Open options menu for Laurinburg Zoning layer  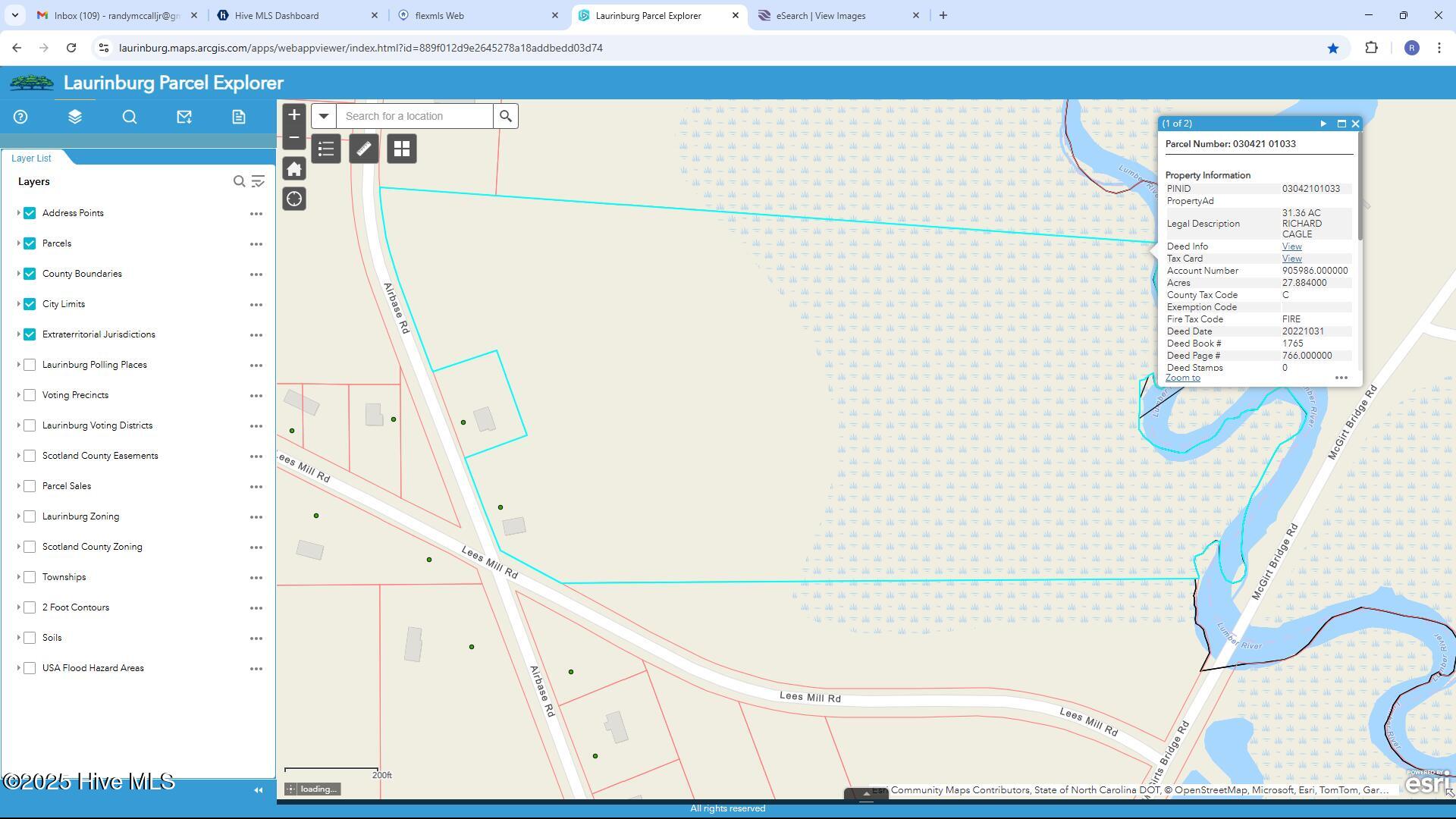point(256,516)
